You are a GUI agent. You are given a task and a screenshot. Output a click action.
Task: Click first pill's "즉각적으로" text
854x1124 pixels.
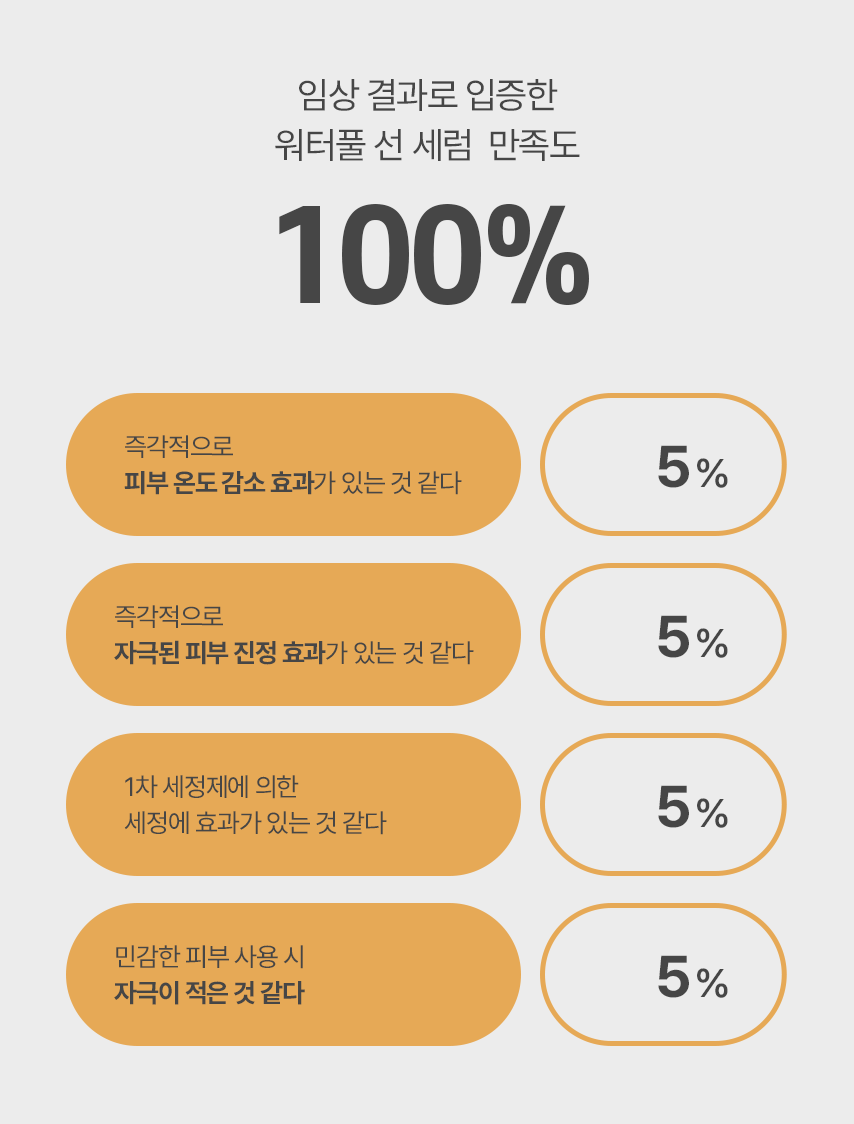coord(179,445)
